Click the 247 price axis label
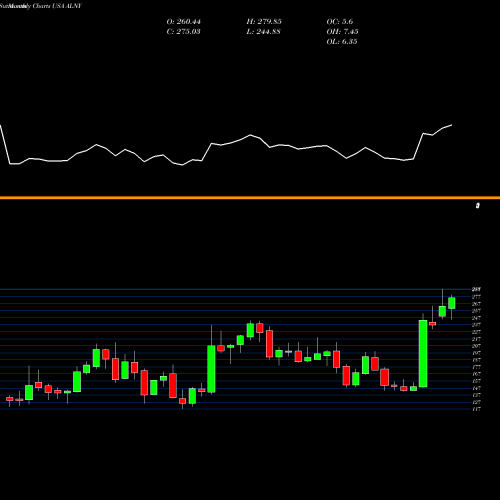 (x=476, y=318)
